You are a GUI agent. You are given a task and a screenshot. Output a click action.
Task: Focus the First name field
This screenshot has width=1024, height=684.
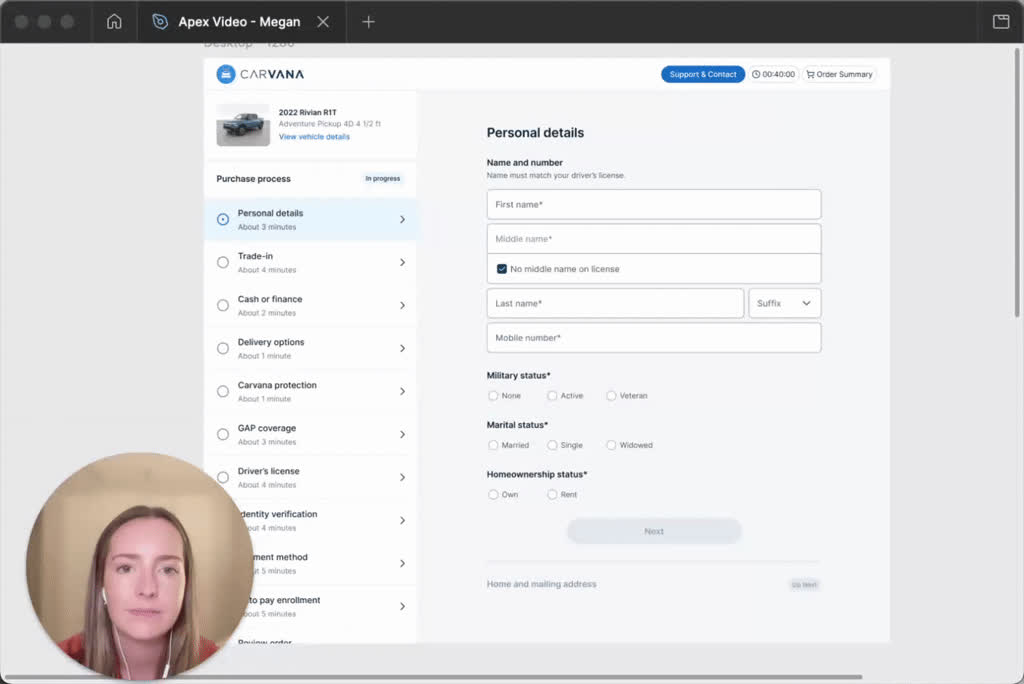[654, 204]
